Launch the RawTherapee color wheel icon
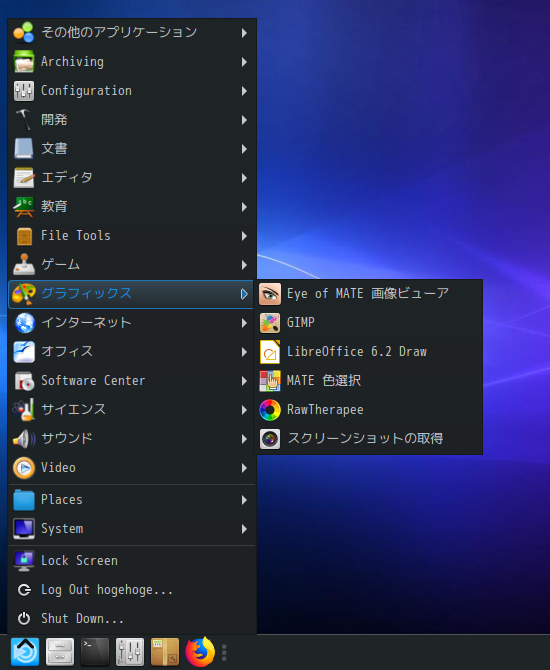The height and width of the screenshot is (670, 550). pyautogui.click(x=270, y=410)
